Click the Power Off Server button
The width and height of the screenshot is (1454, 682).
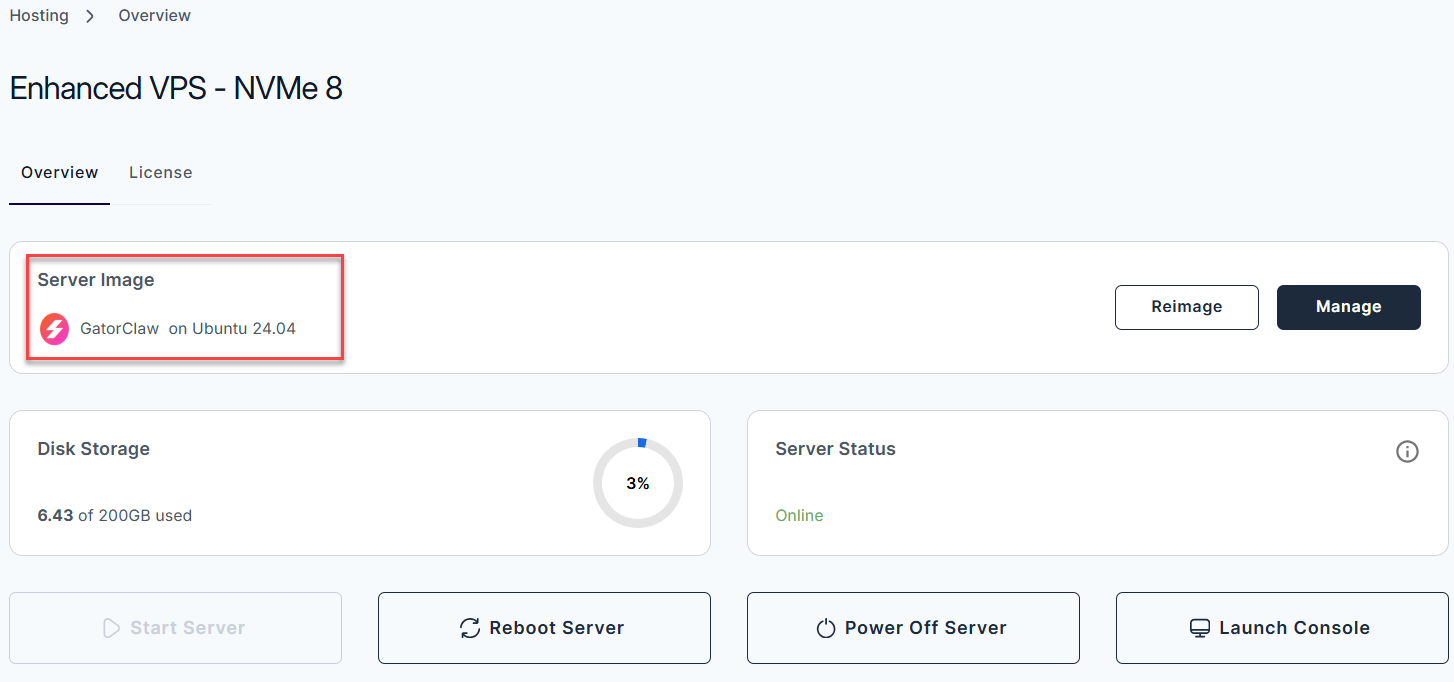pos(913,628)
